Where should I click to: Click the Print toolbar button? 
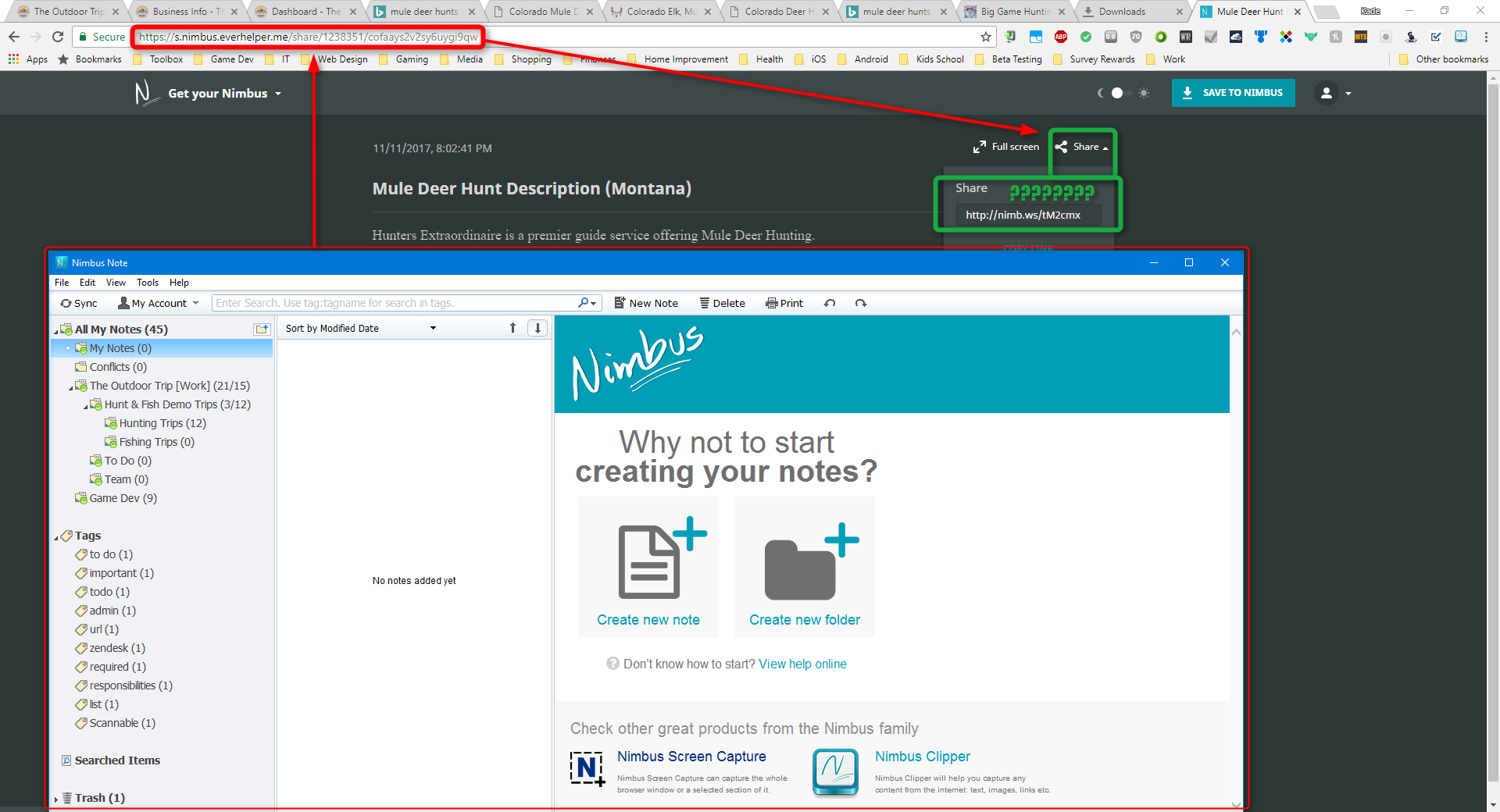[784, 303]
